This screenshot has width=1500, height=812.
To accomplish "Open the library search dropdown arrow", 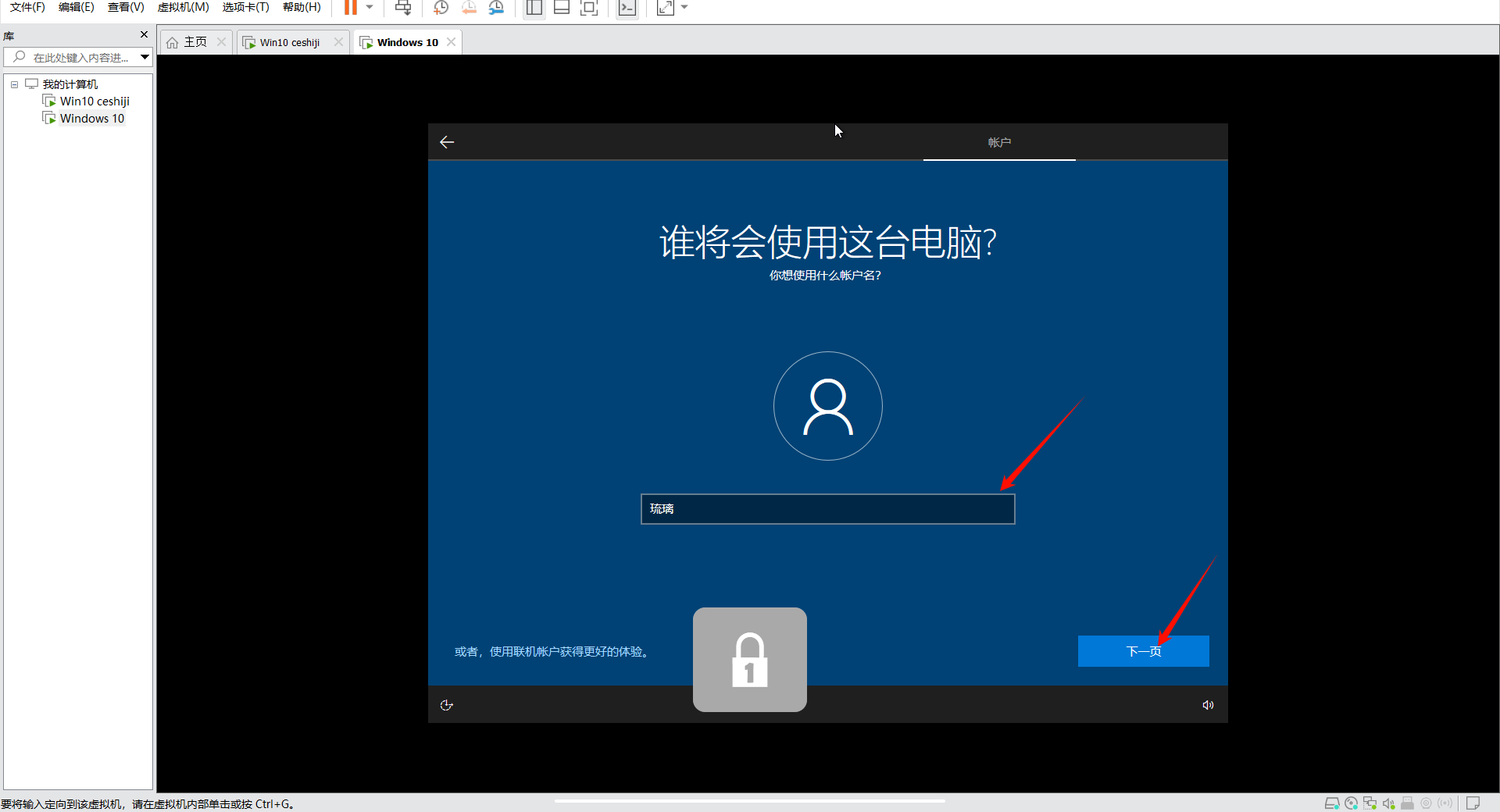I will (145, 57).
